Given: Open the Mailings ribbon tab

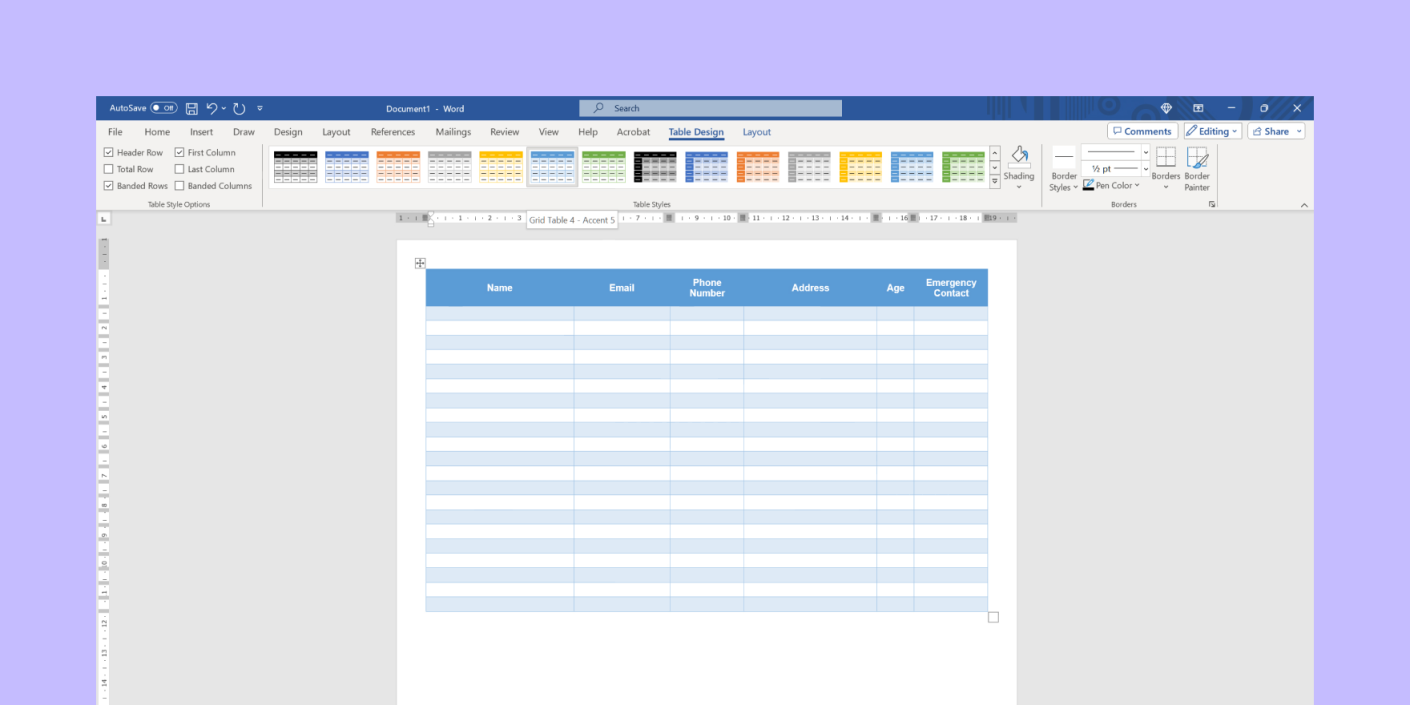Looking at the screenshot, I should (452, 131).
